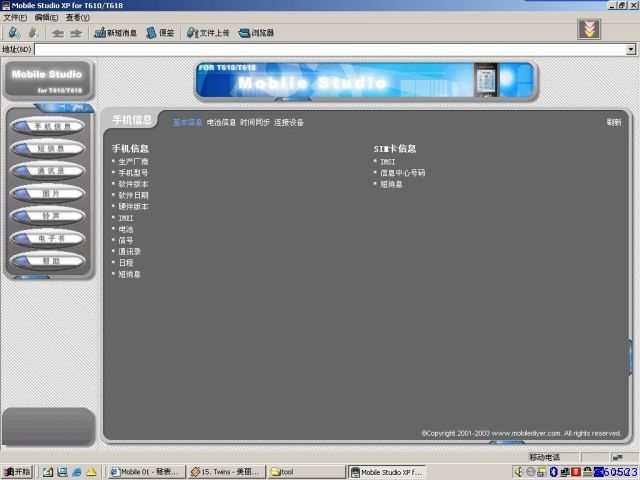
Task: Open the 开始 Start menu
Action: pyautogui.click(x=17, y=472)
